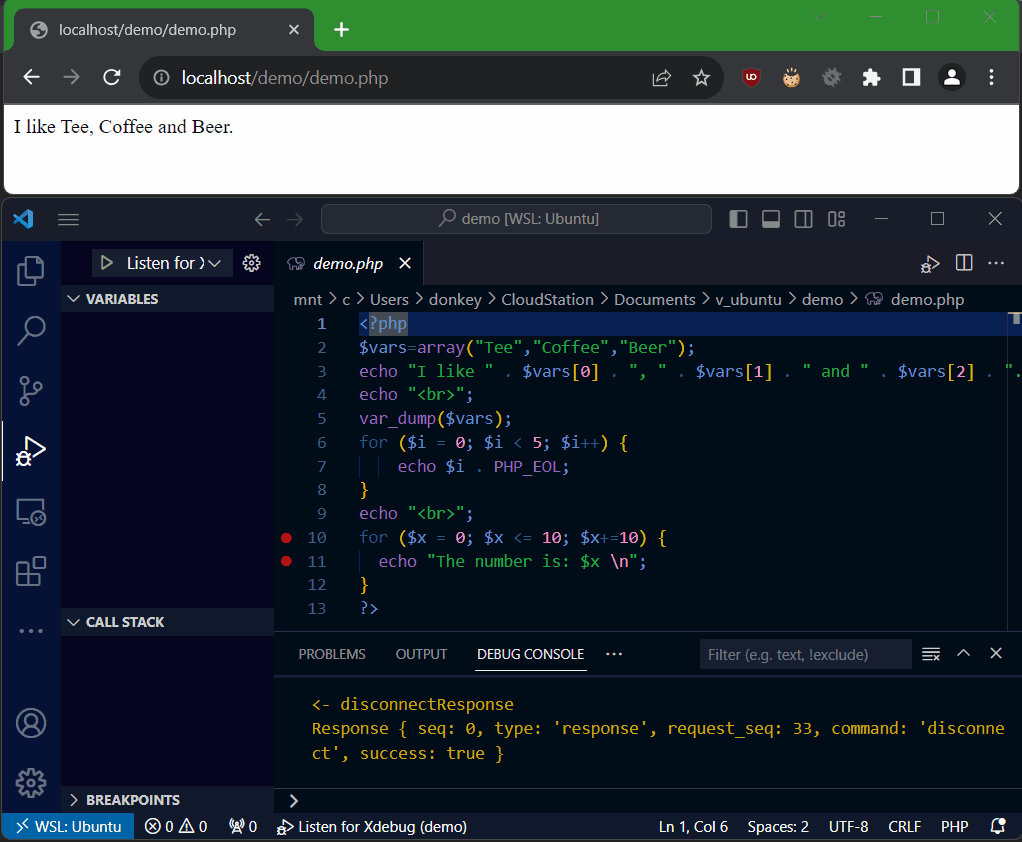Click the uBlock Origin extension icon in Chrome

(x=751, y=77)
